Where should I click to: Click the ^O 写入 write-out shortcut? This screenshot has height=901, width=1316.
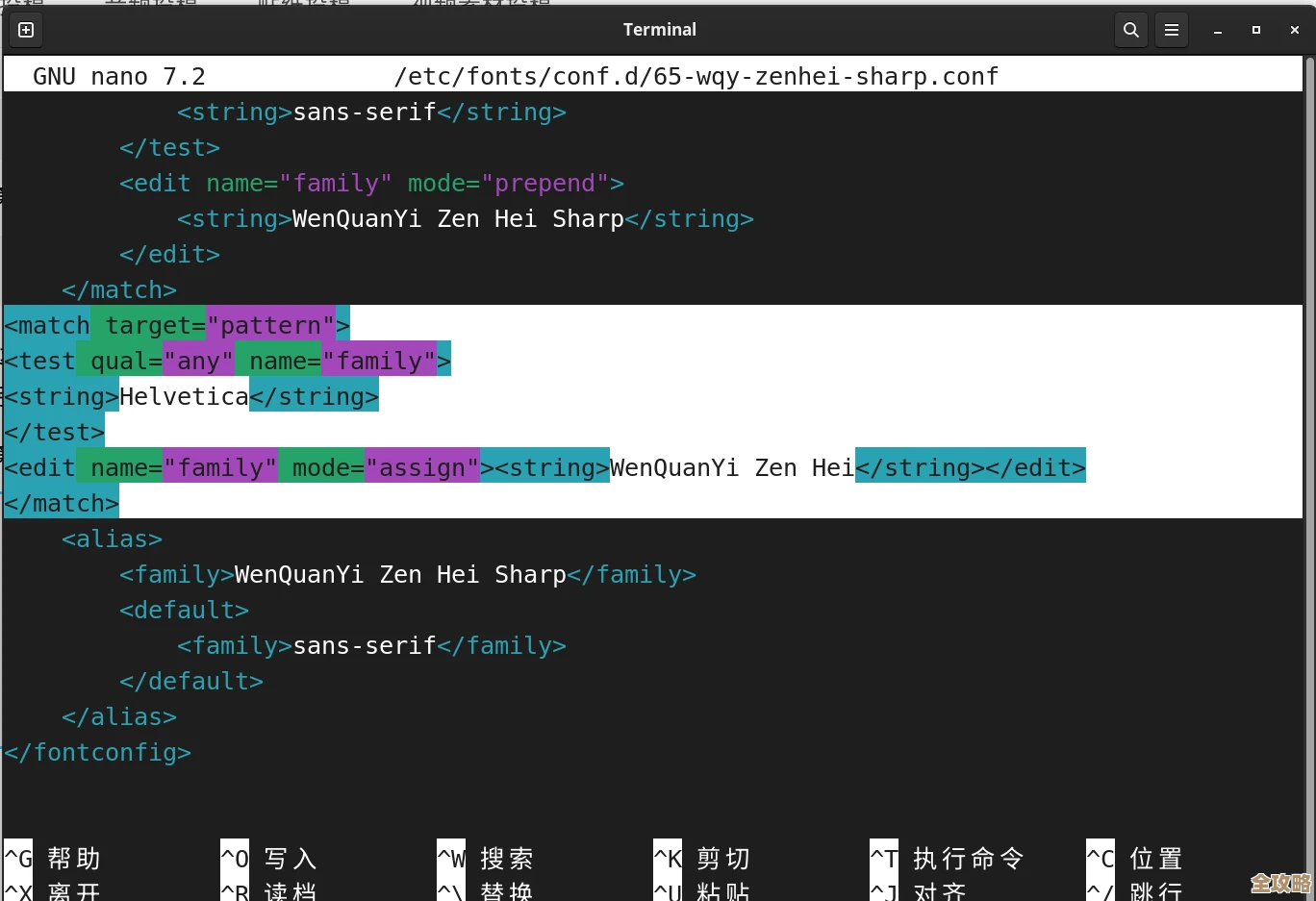coord(269,858)
